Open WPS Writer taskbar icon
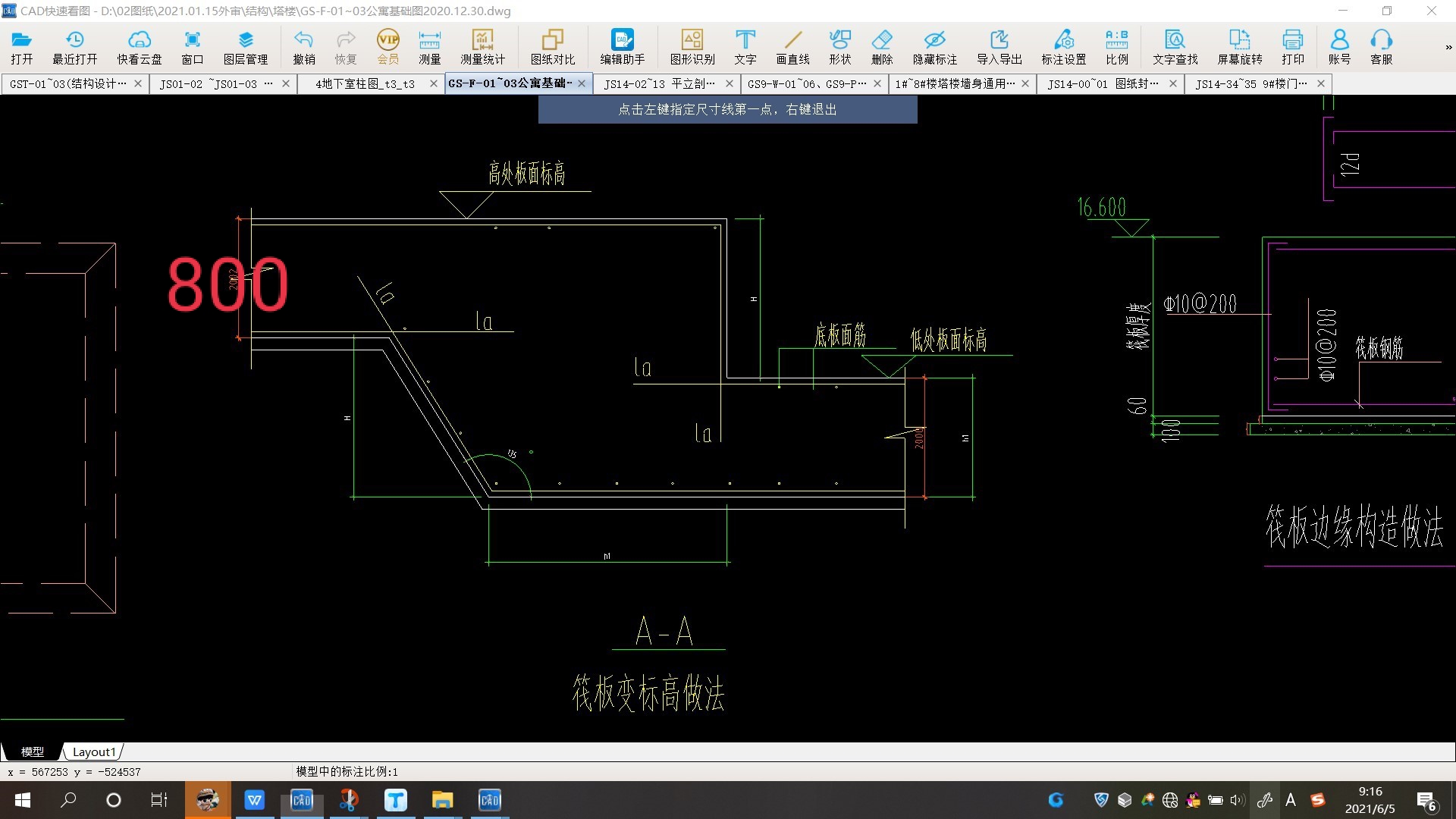1456x819 pixels. [254, 800]
